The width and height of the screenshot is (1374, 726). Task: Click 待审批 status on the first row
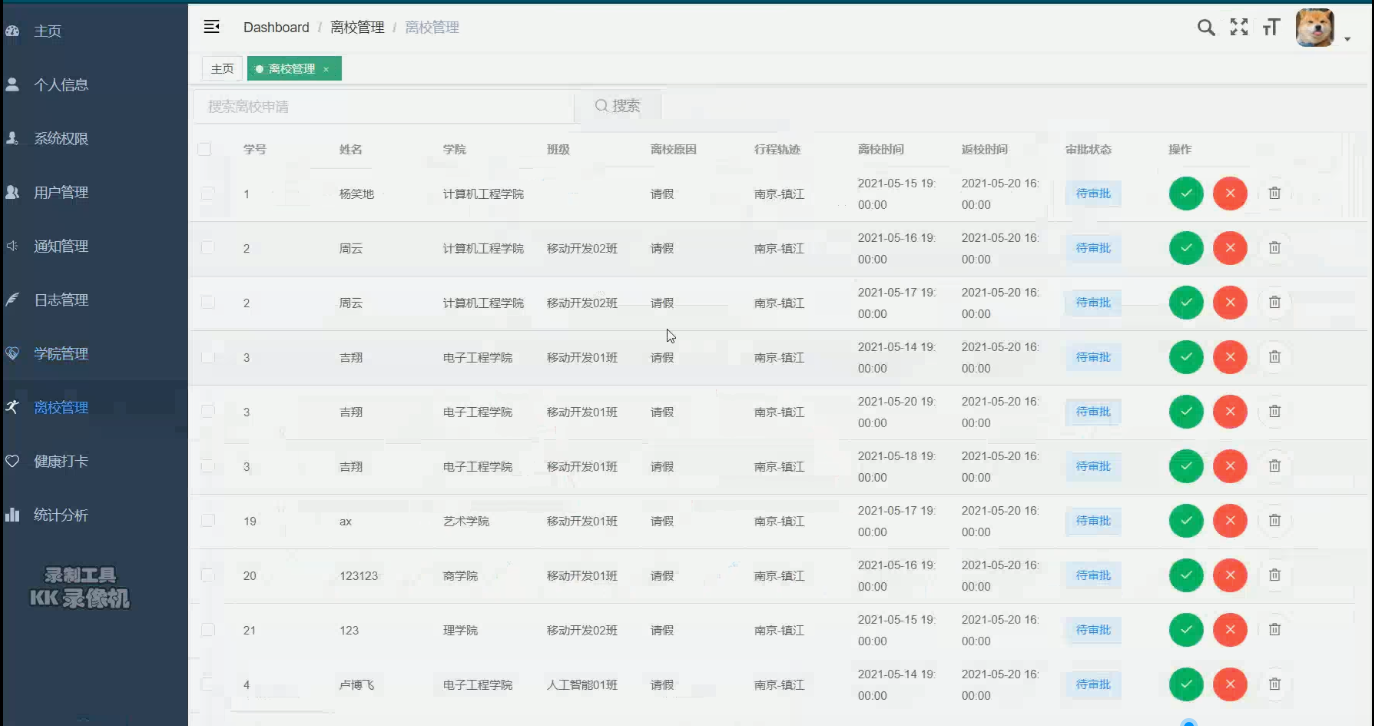(x=1092, y=193)
